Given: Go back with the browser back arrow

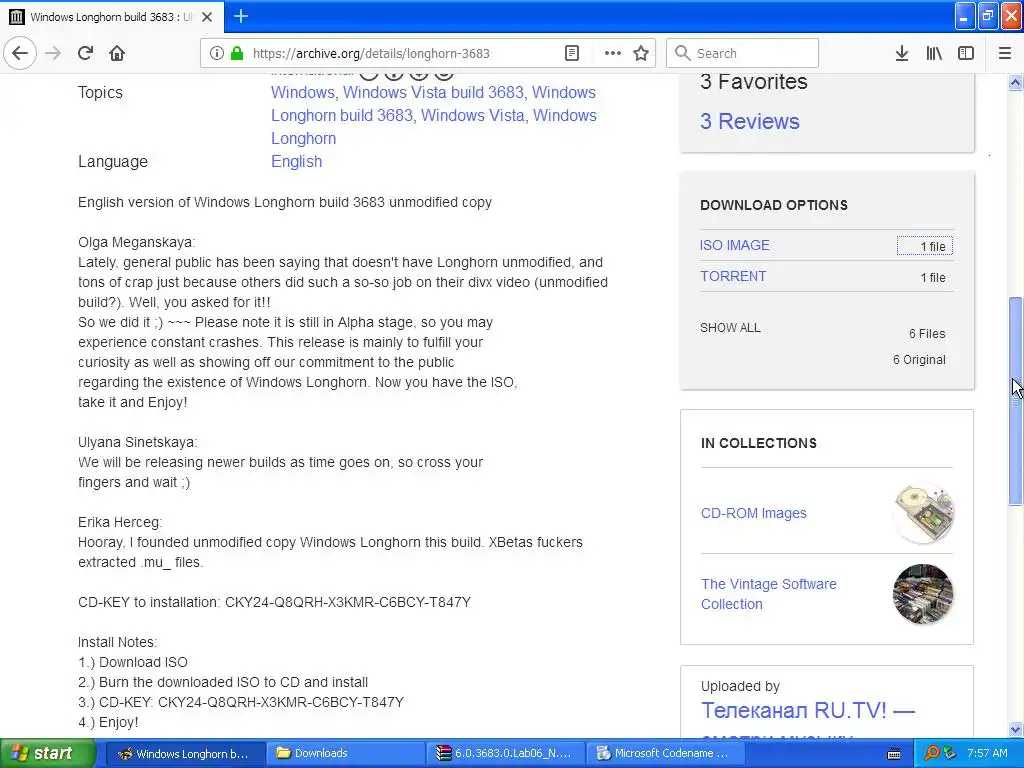Looking at the screenshot, I should [x=20, y=53].
